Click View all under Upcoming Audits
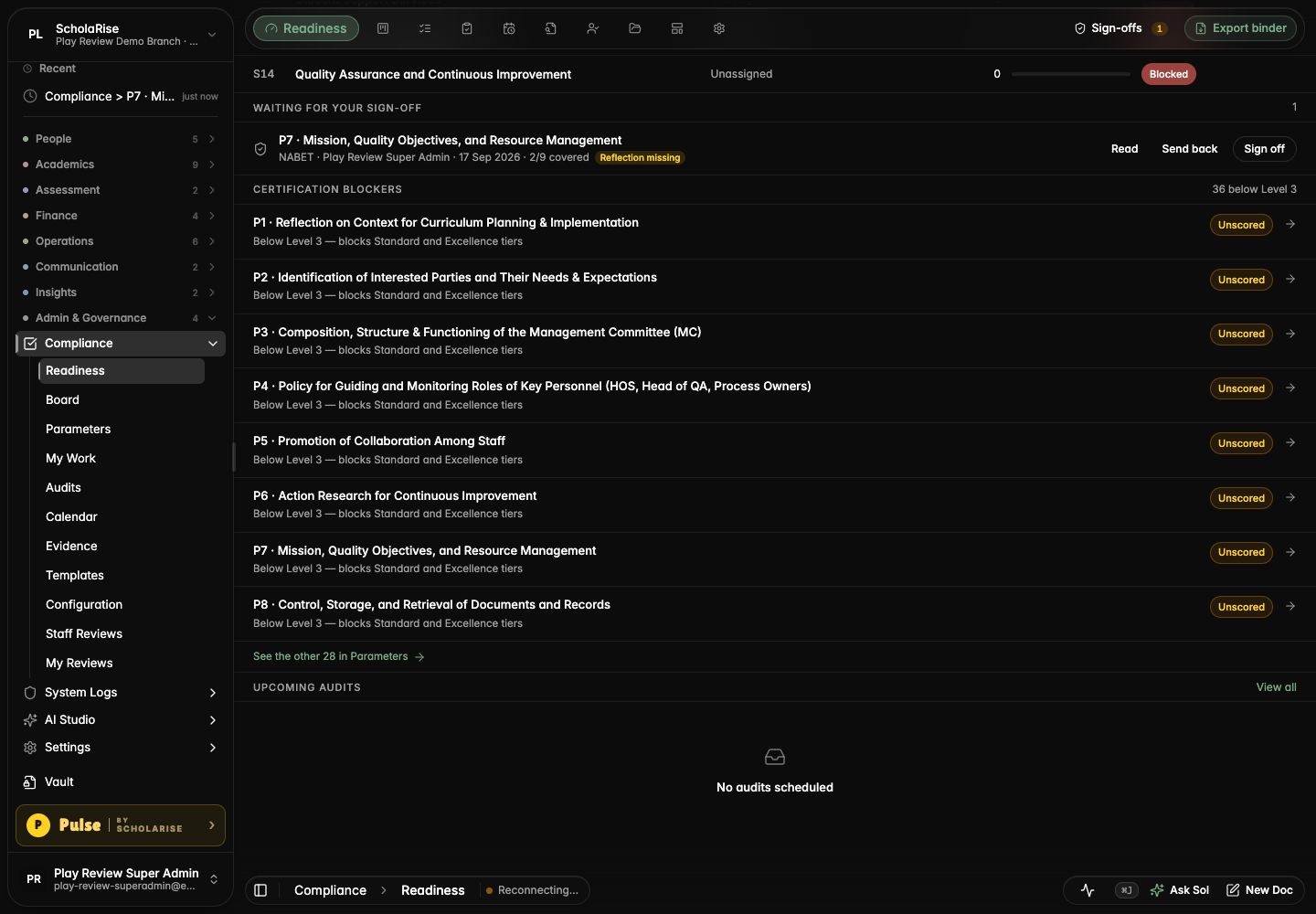Image resolution: width=1316 pixels, height=914 pixels. 1276,687
